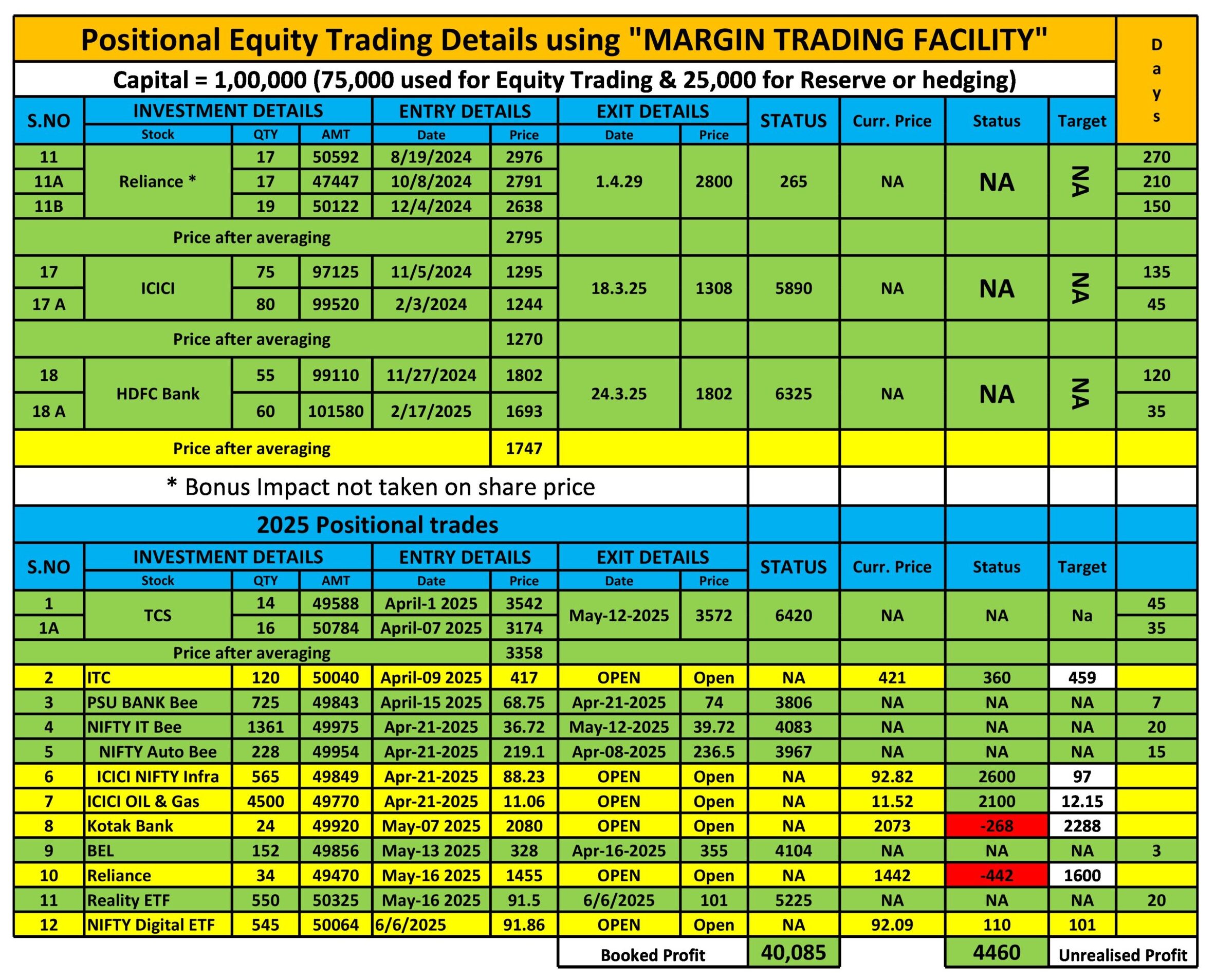Screen dimensions: 1215x980
Task: Select exit date 'Apr-16-2025'
Action: click(x=619, y=850)
